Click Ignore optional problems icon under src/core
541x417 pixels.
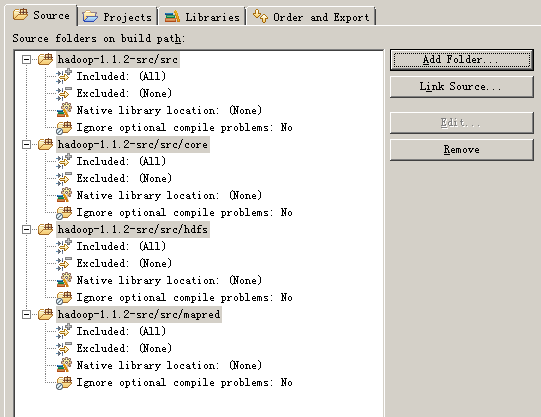click(64, 212)
